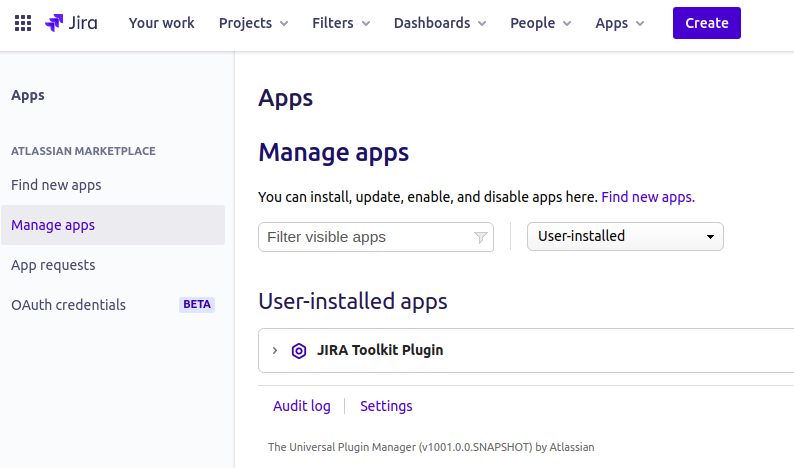Image resolution: width=794 pixels, height=468 pixels.
Task: Open the People menu
Action: pos(540,23)
